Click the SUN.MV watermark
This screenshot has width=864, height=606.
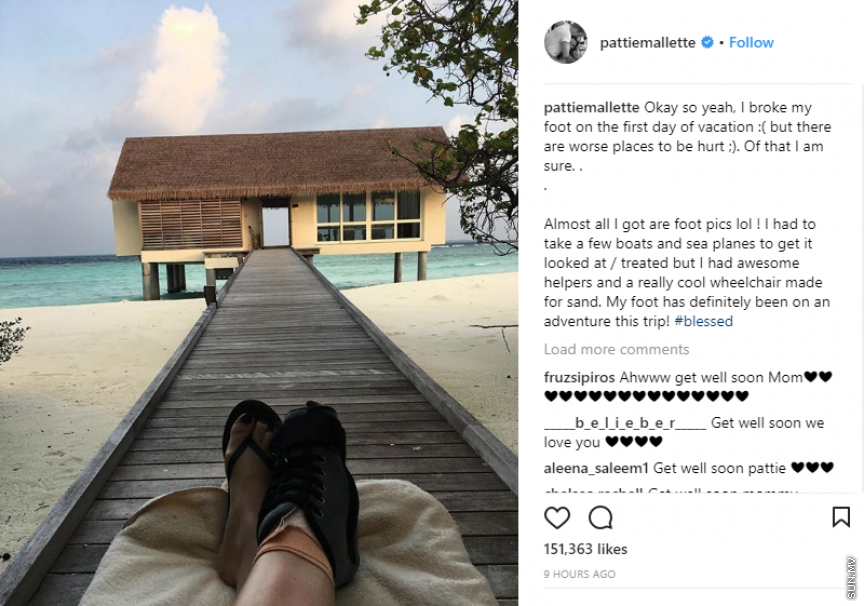coord(851,577)
